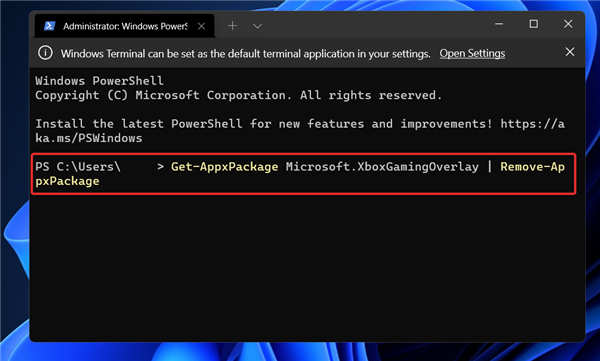Click the ka.ms/PSWindows text

89,138
